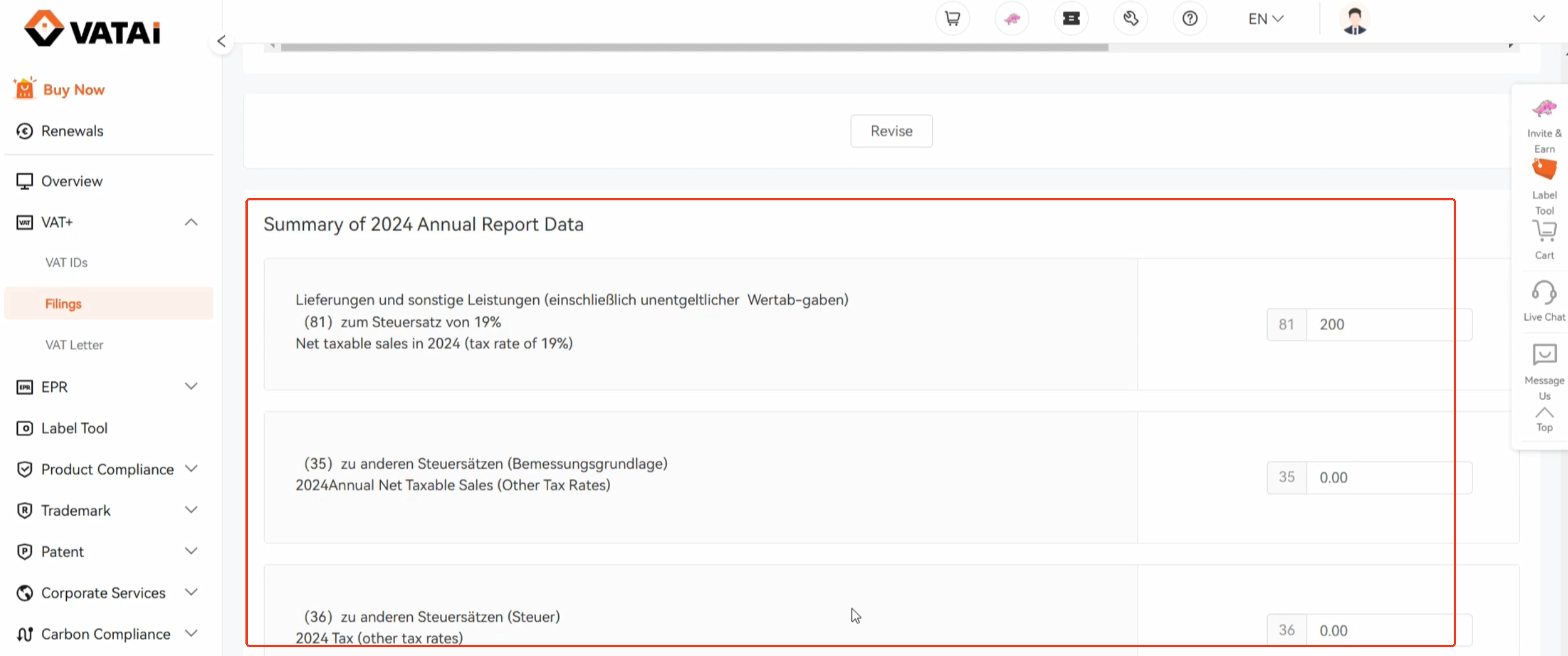This screenshot has height=656, width=1568.
Task: Open the coupon ticket icon in header
Action: [x=1071, y=19]
